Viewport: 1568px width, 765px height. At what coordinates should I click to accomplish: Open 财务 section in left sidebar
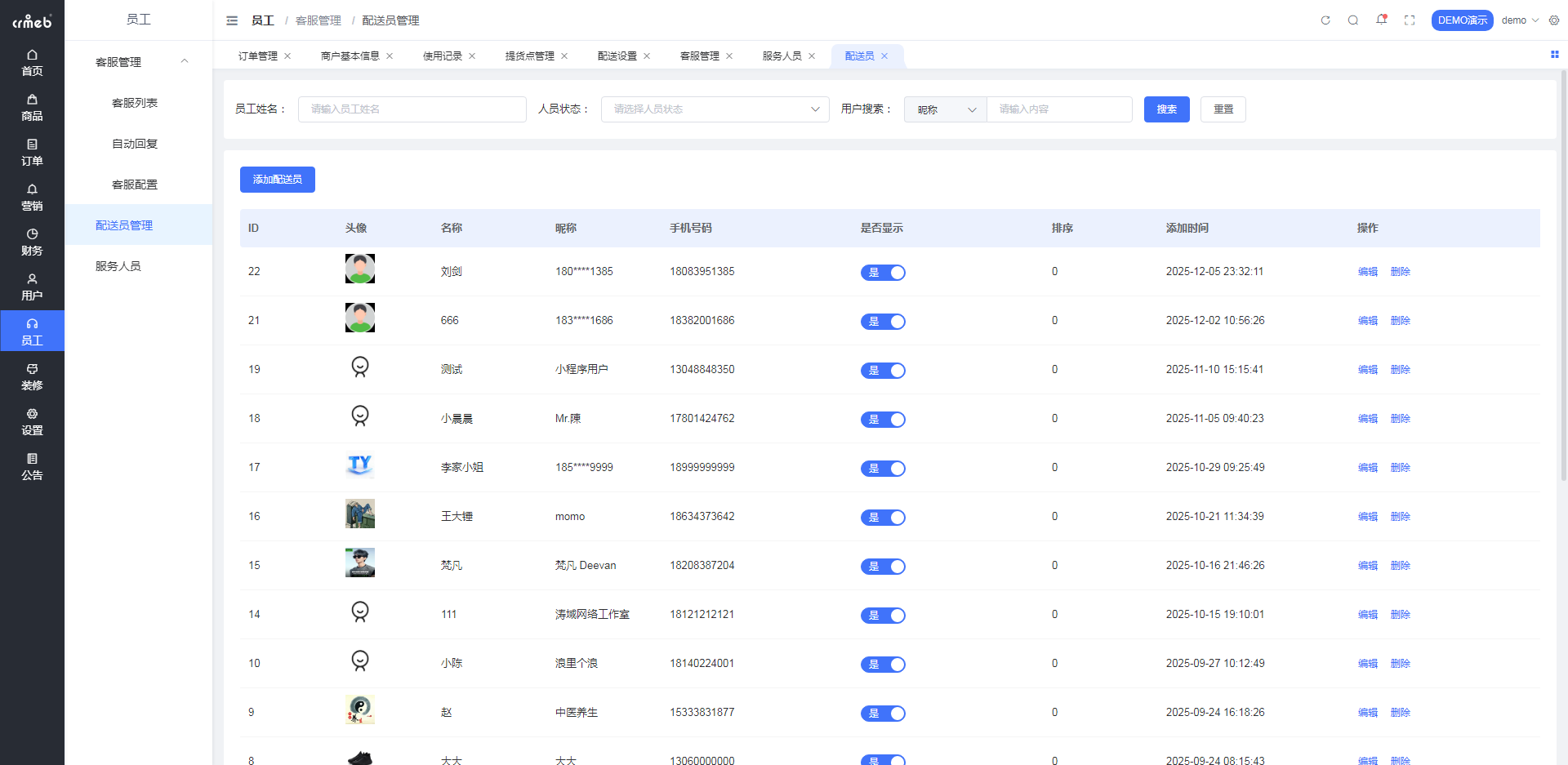tap(32, 242)
